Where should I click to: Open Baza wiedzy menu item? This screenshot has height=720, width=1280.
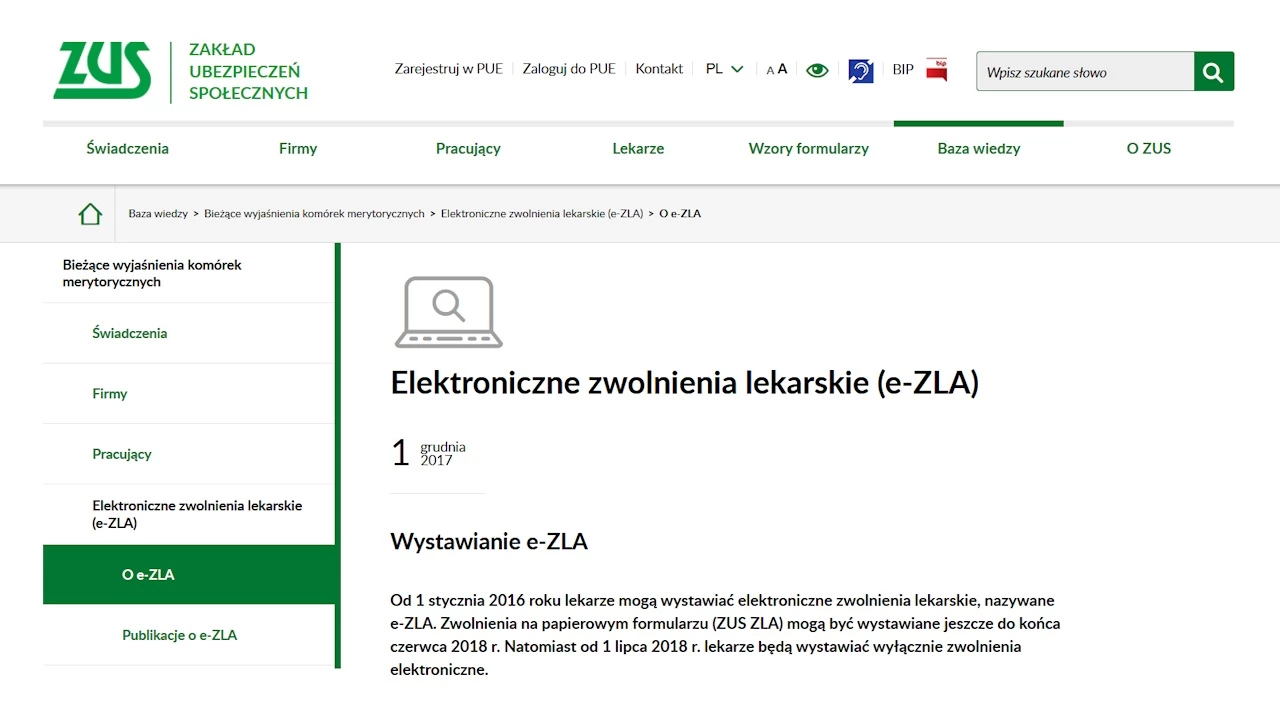[x=979, y=148]
